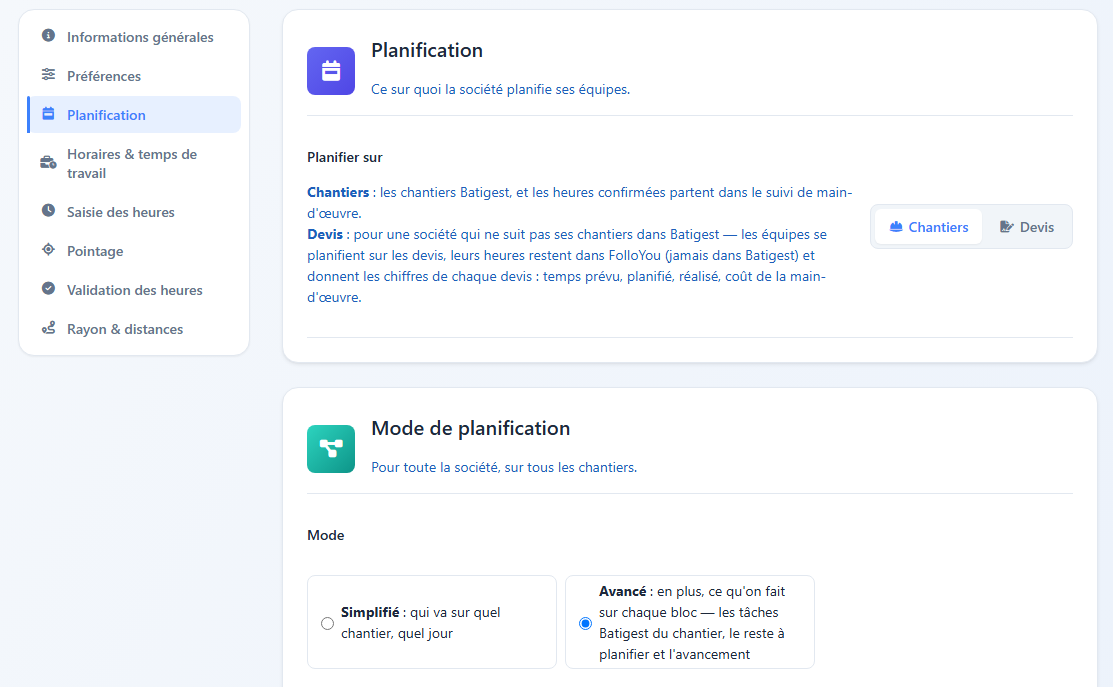The width and height of the screenshot is (1113, 687).
Task: Open Informations générales settings section
Action: pyautogui.click(x=134, y=37)
